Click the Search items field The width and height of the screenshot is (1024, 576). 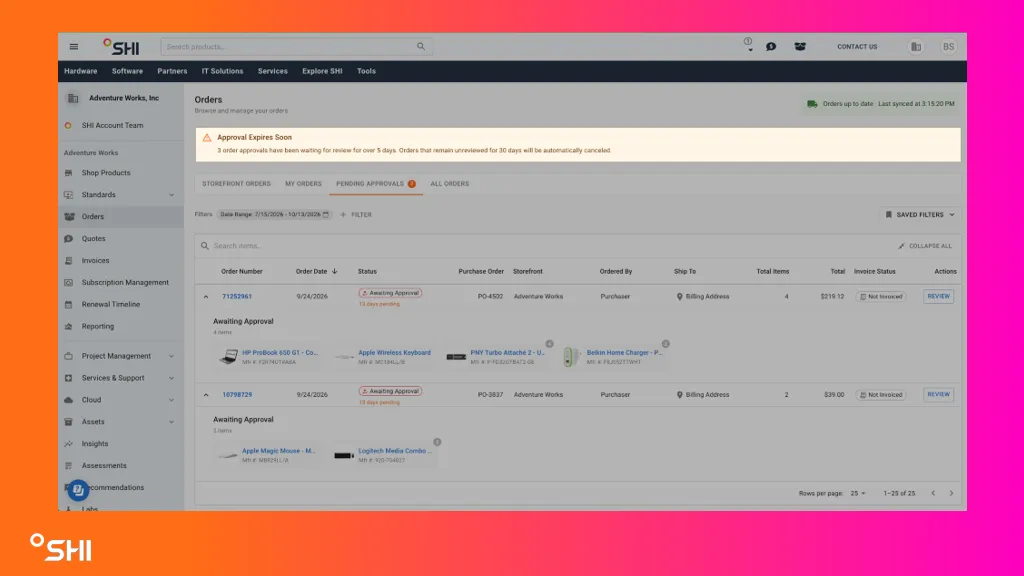pyautogui.click(x=549, y=246)
